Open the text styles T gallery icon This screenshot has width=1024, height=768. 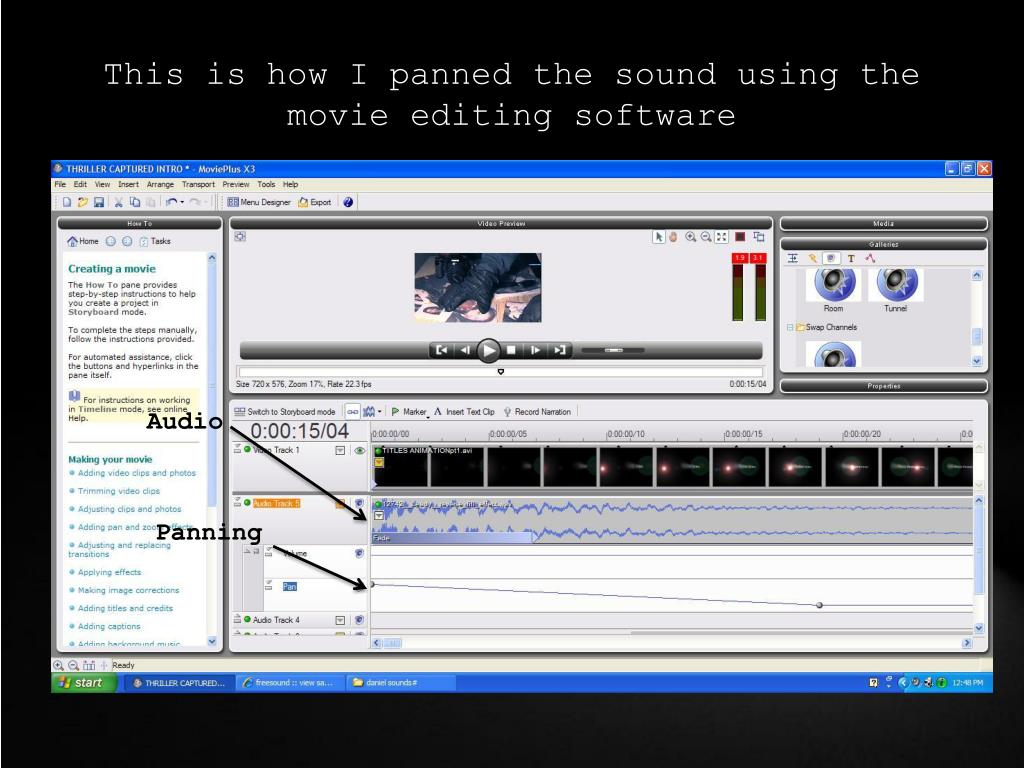[x=851, y=259]
